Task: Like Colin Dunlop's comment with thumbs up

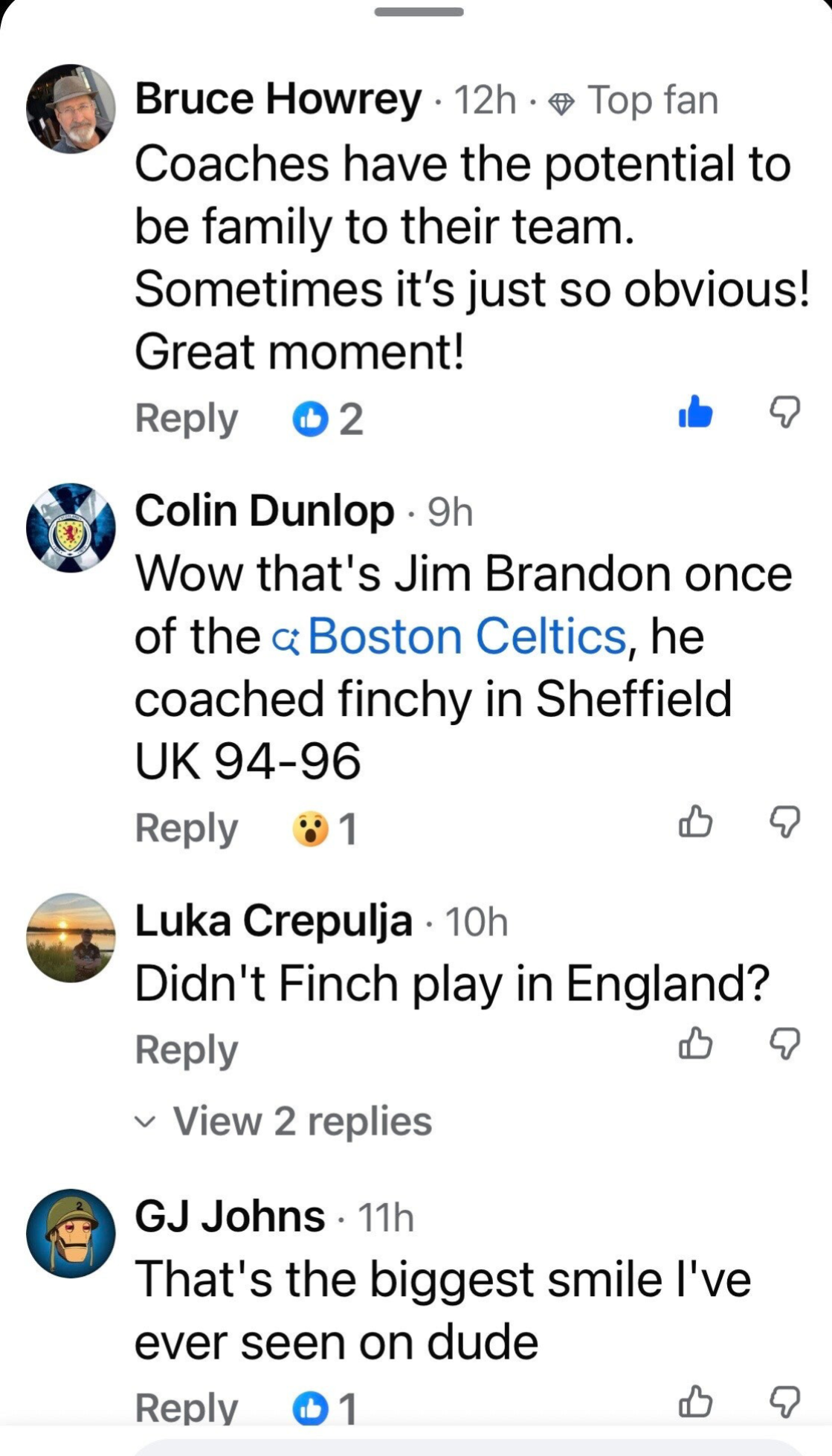Action: pyautogui.click(x=695, y=822)
